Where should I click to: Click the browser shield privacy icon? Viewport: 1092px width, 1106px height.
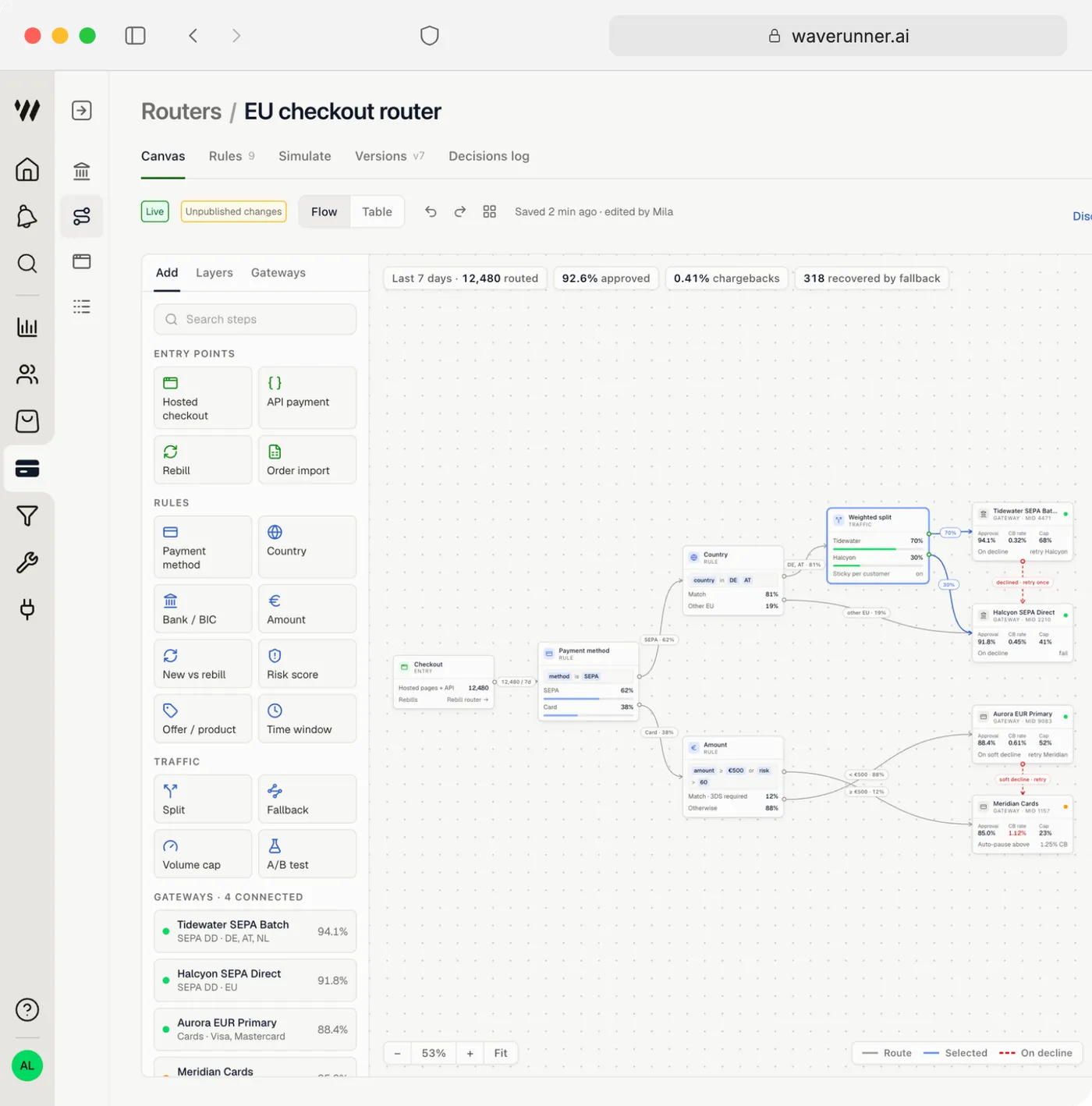point(430,36)
